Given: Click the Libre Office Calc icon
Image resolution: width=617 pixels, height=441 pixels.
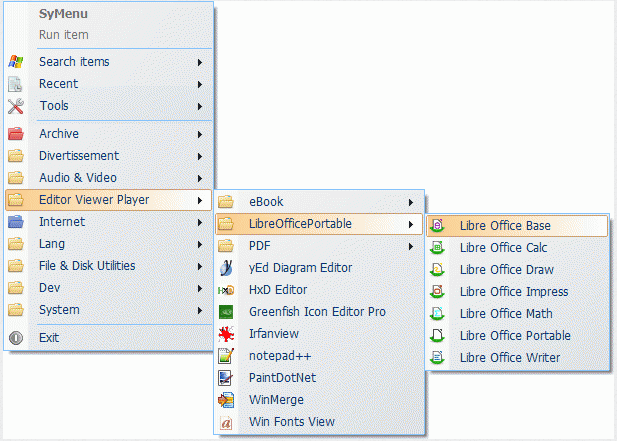Looking at the screenshot, I should point(437,247).
